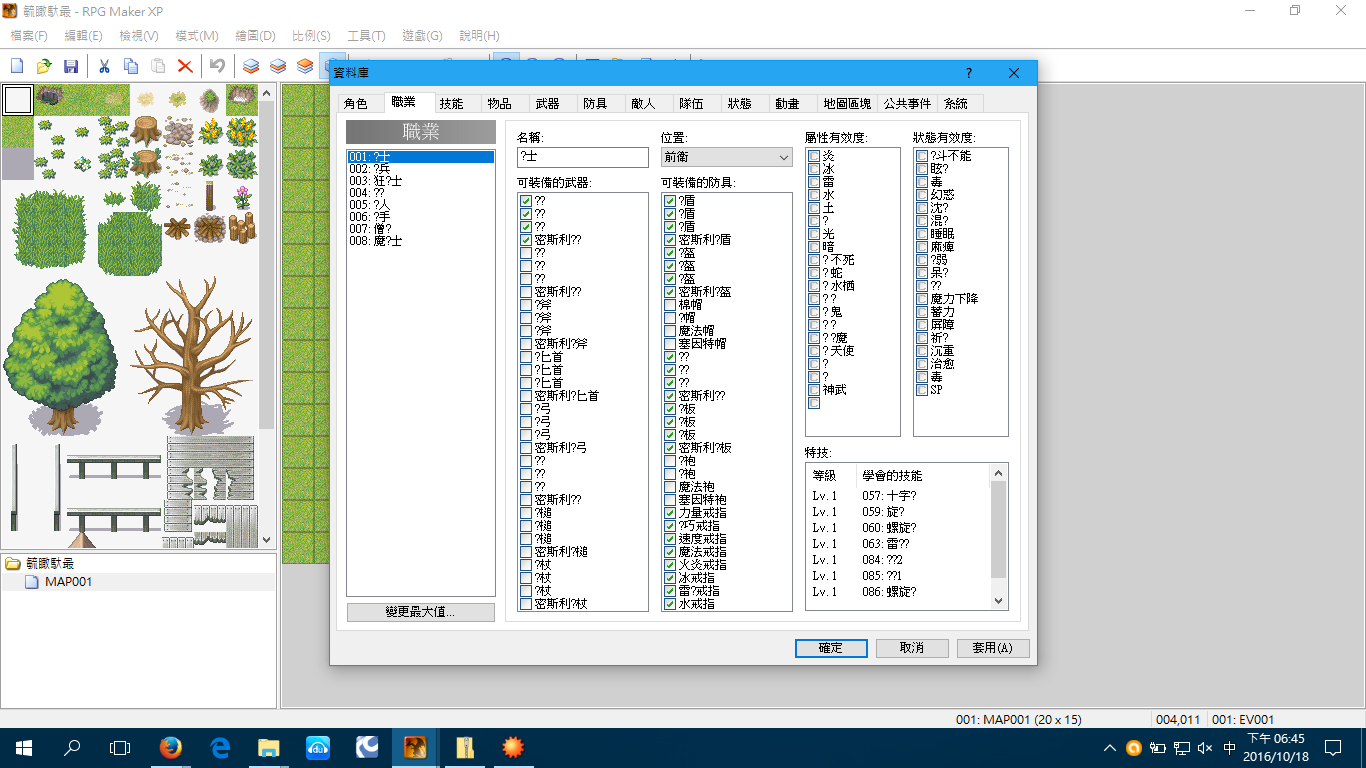Tick the 睡眠 state efficiency box
The width and height of the screenshot is (1366, 768).
click(922, 234)
